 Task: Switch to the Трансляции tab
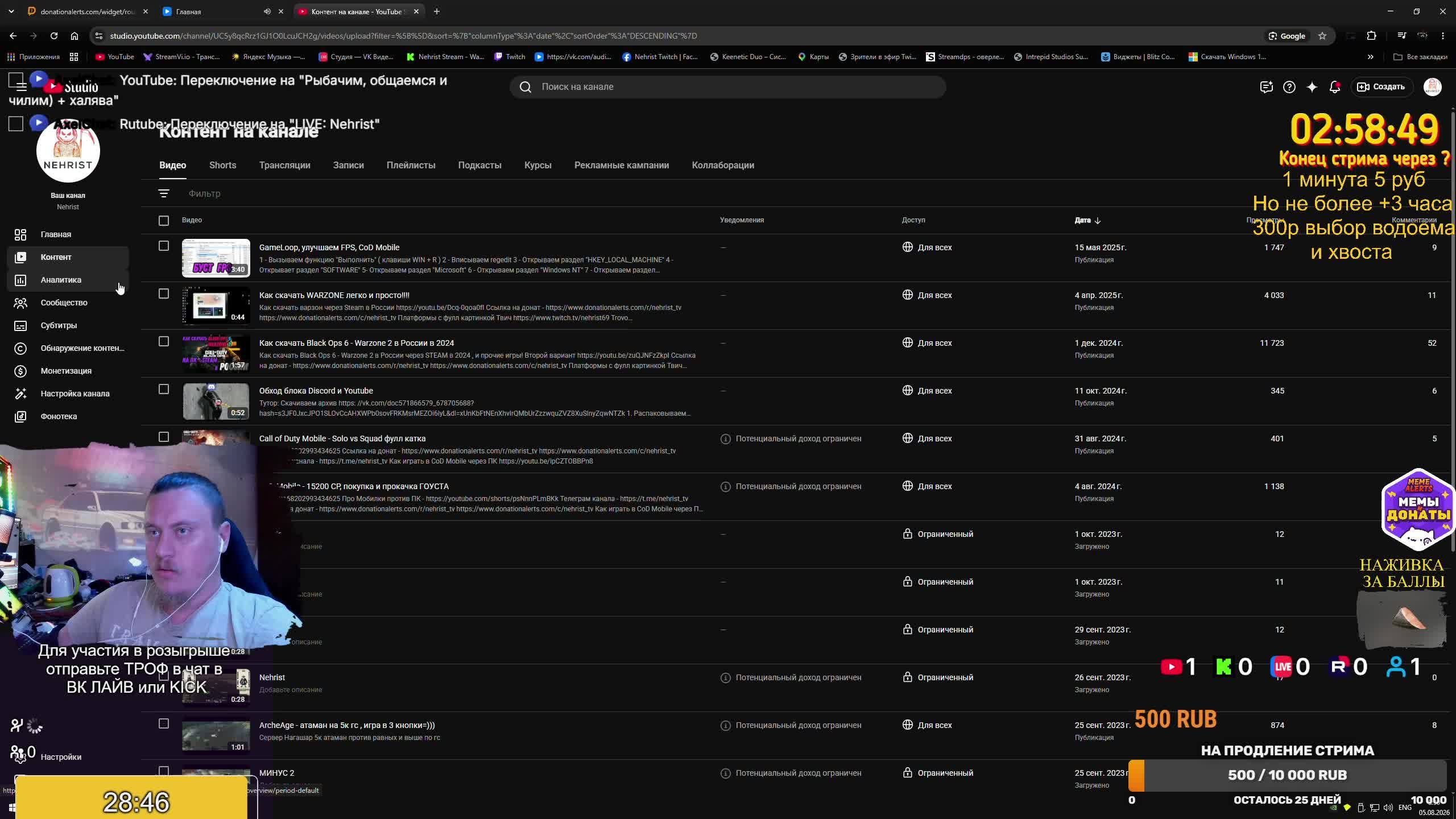(285, 166)
